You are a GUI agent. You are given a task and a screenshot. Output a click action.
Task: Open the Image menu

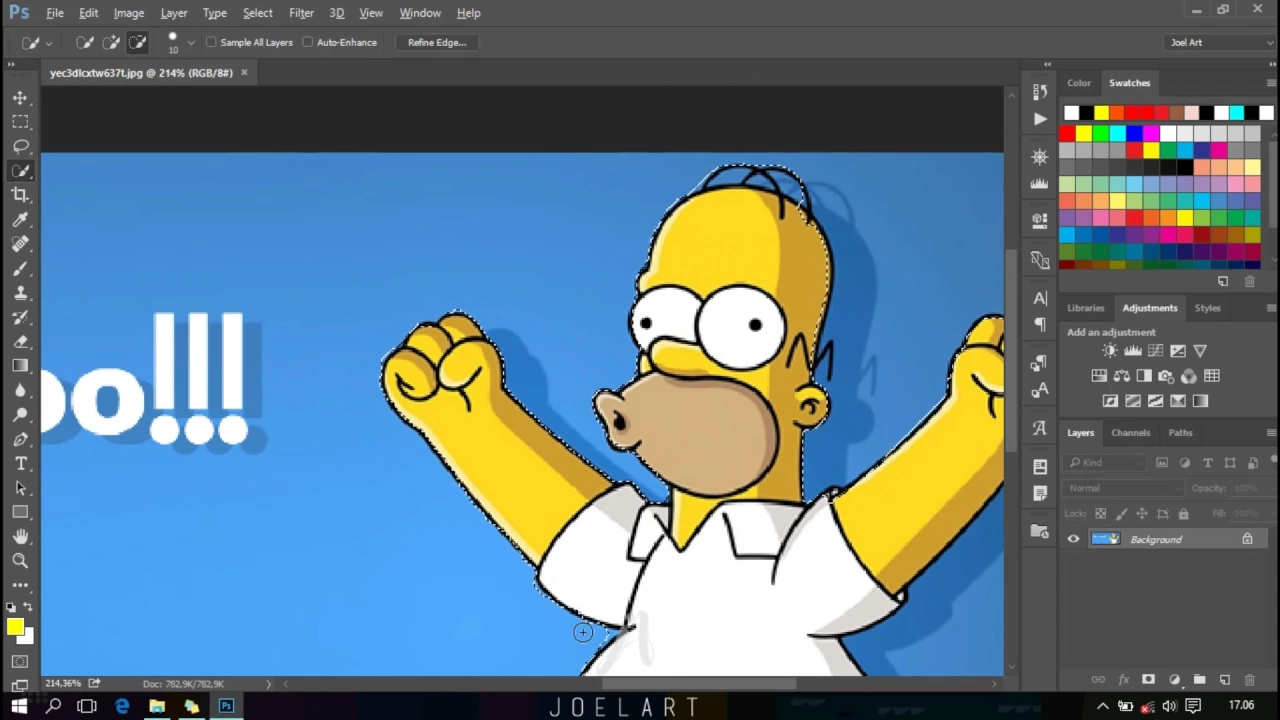[x=128, y=13]
